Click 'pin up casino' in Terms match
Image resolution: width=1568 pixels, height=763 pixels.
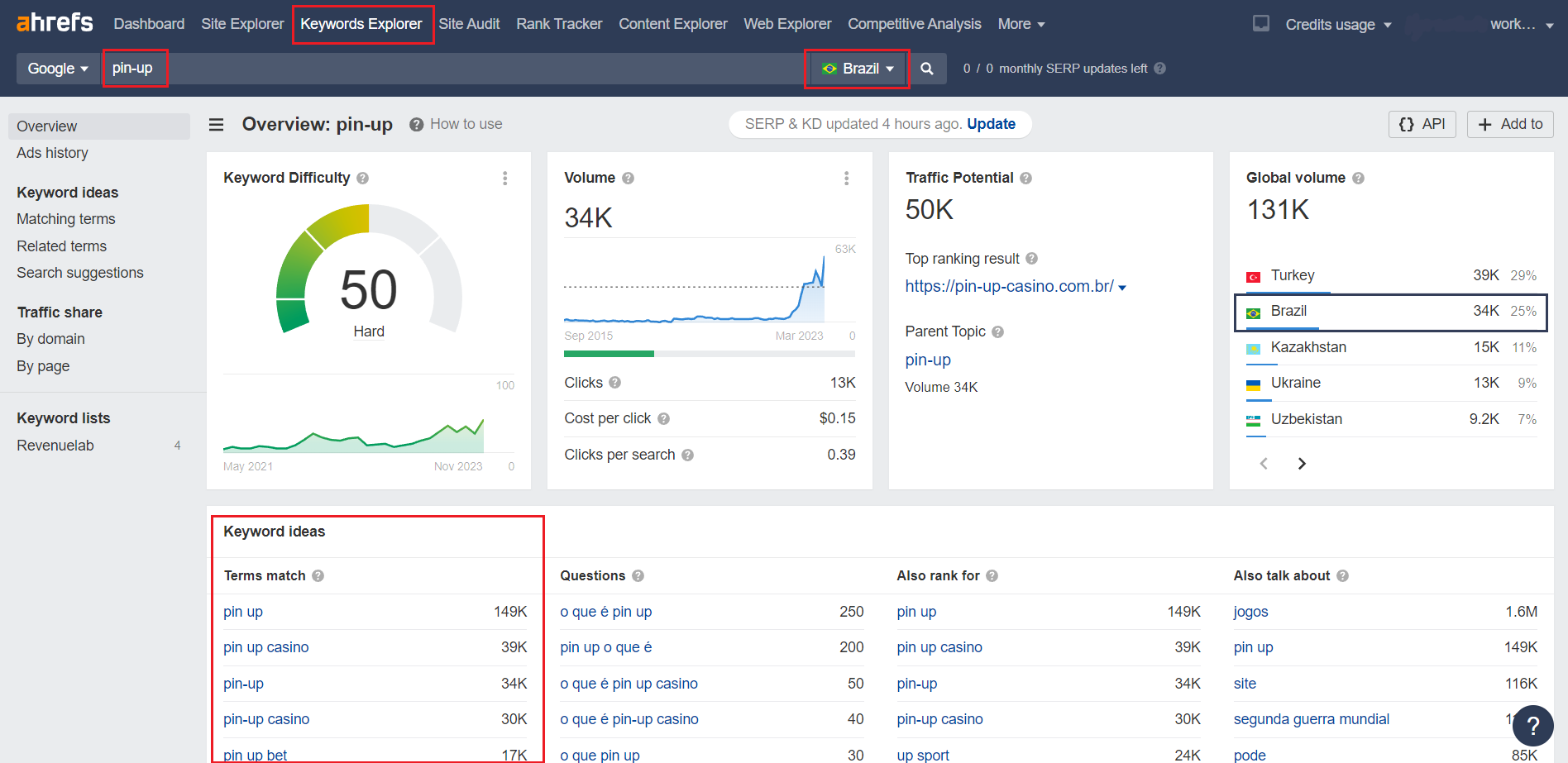pos(265,647)
